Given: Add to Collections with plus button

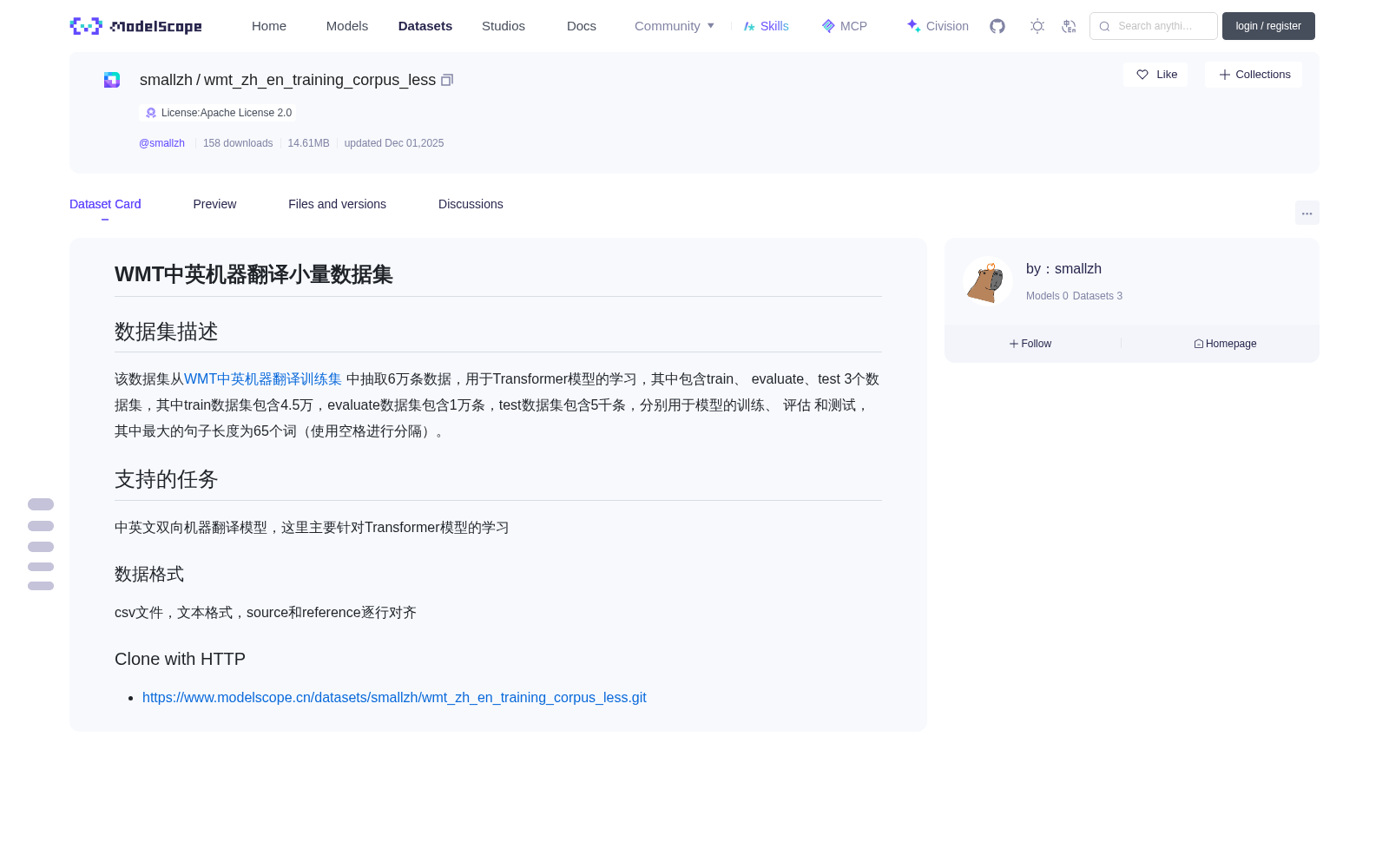Looking at the screenshot, I should pyautogui.click(x=1254, y=75).
